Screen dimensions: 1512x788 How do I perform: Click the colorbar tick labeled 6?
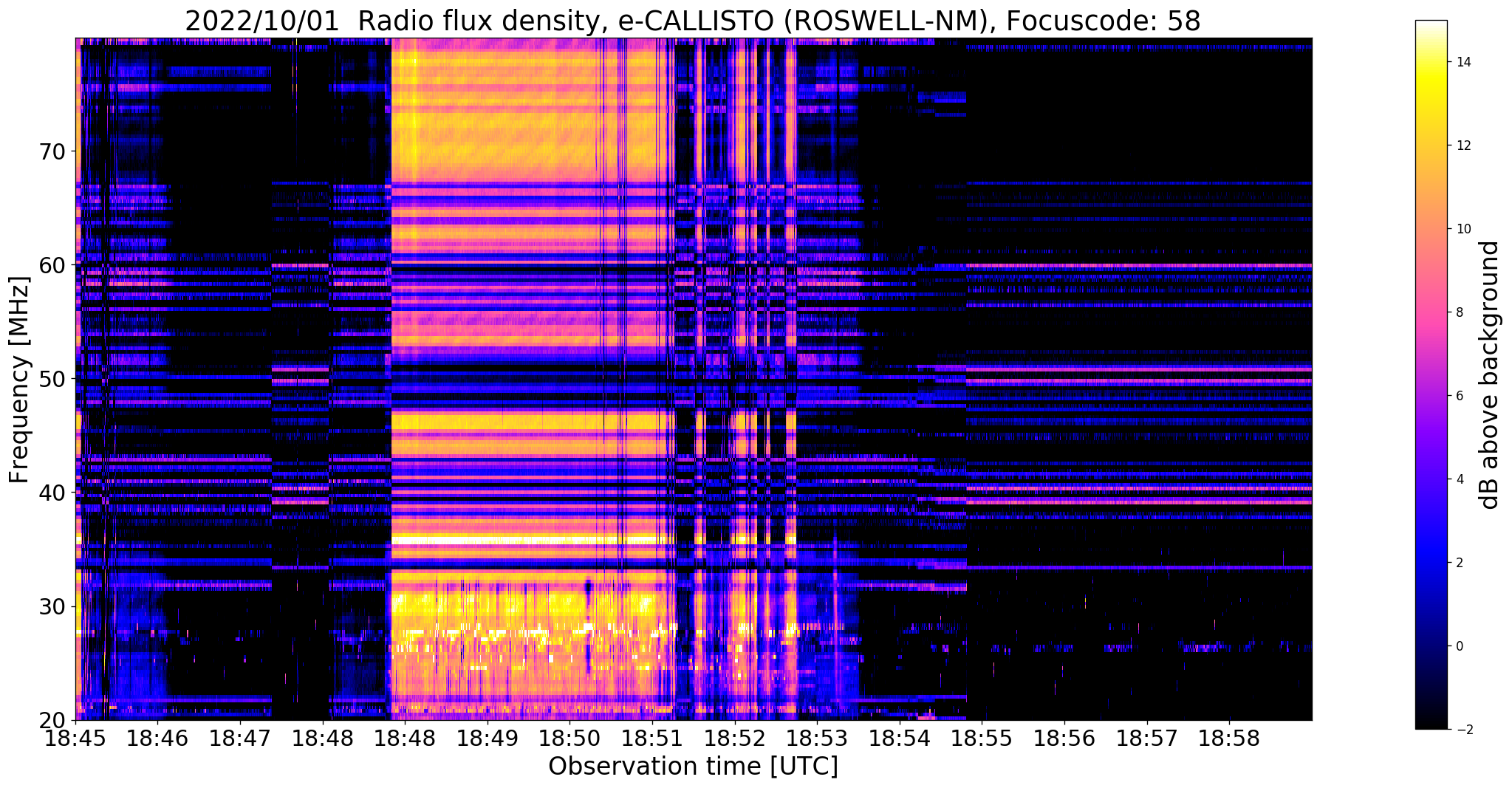1459,396
